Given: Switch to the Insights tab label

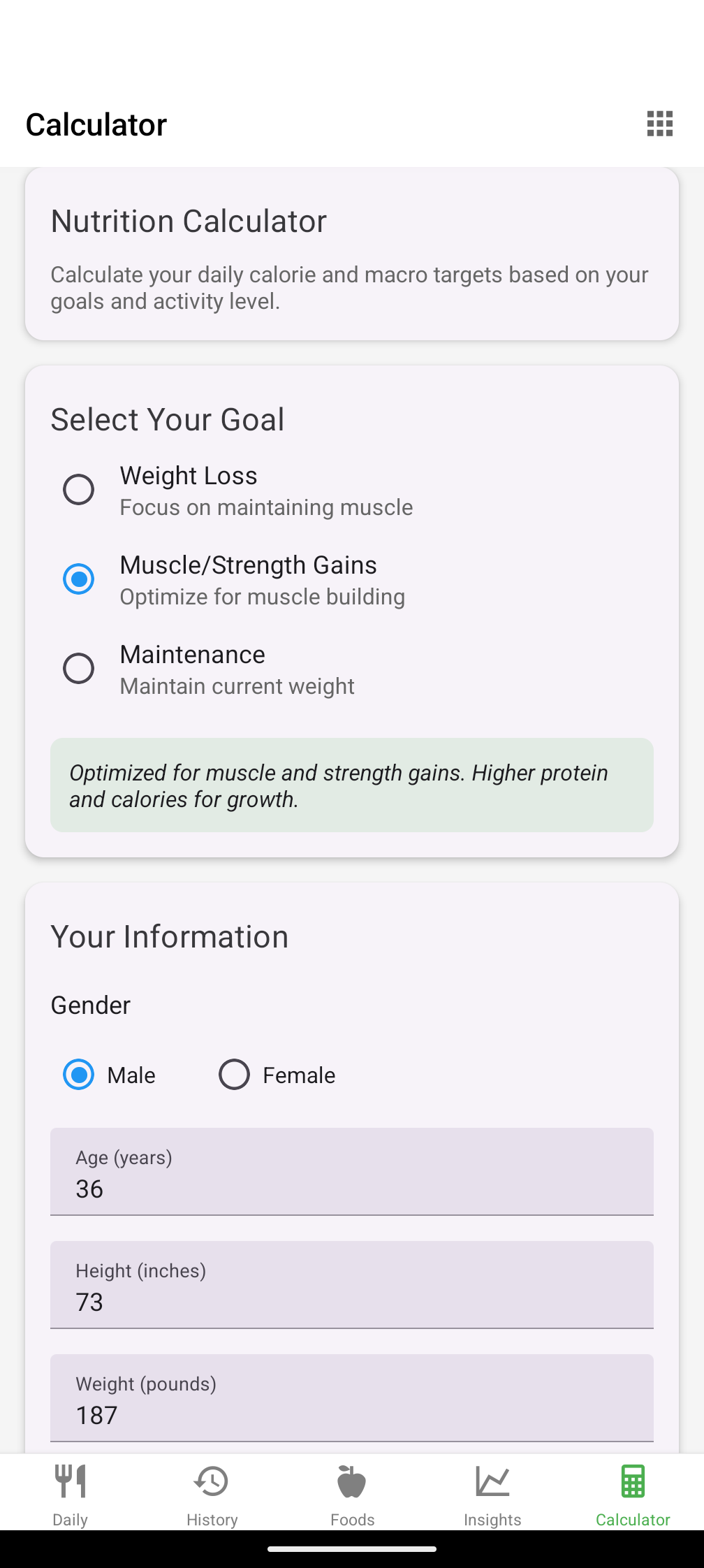Looking at the screenshot, I should click(x=492, y=1520).
